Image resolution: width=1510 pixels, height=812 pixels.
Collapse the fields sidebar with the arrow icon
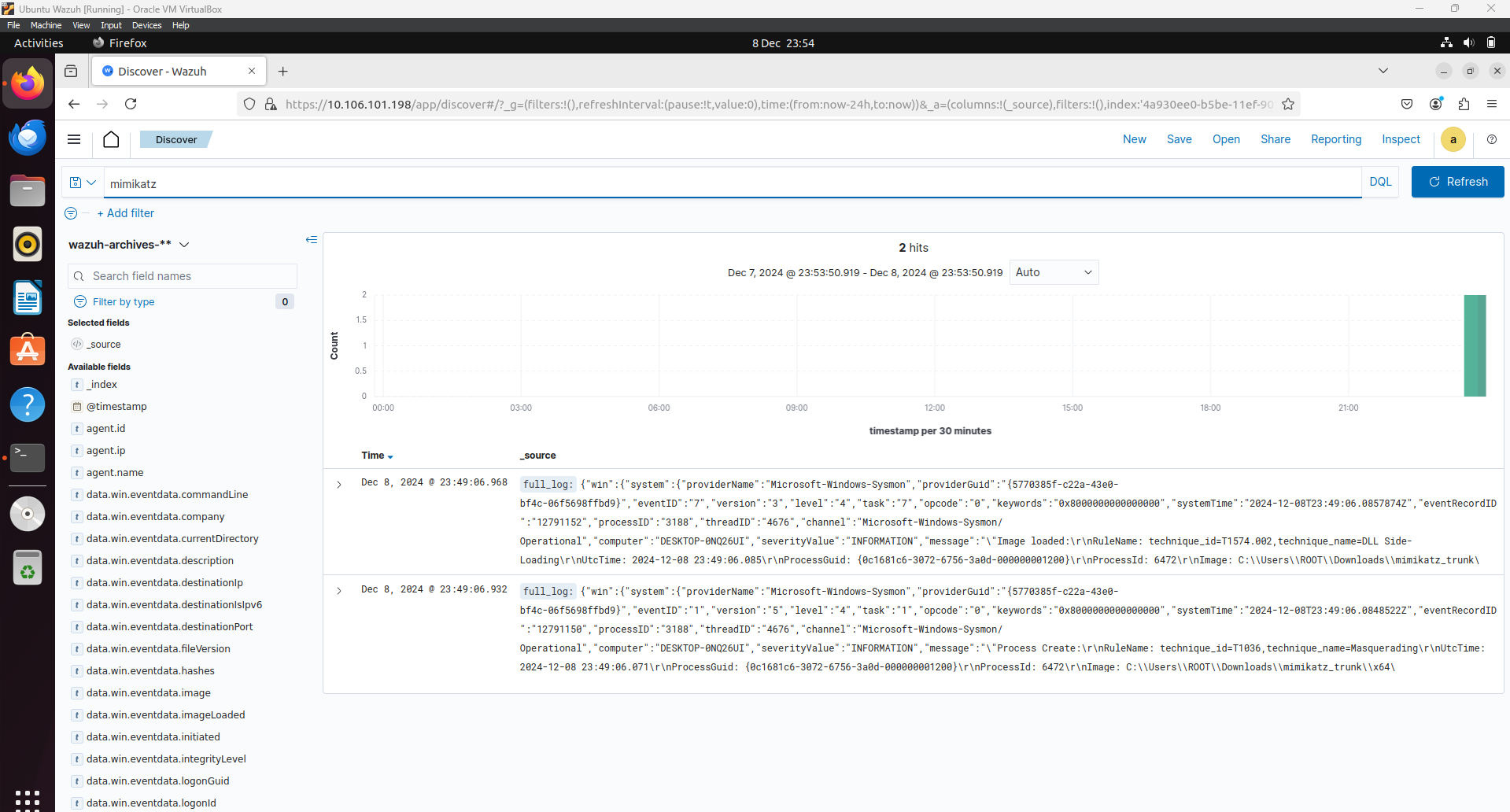point(312,240)
